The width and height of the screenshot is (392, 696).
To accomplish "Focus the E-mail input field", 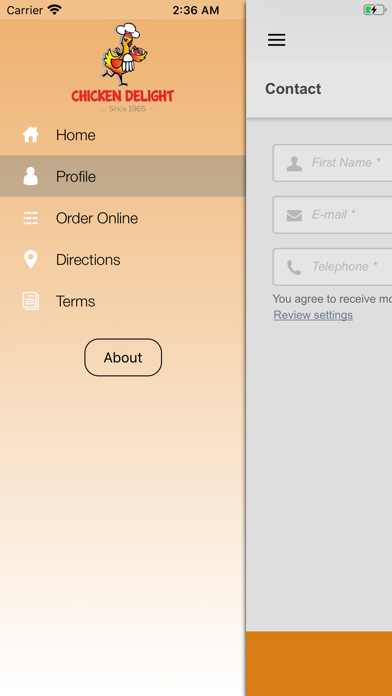I will [x=333, y=215].
